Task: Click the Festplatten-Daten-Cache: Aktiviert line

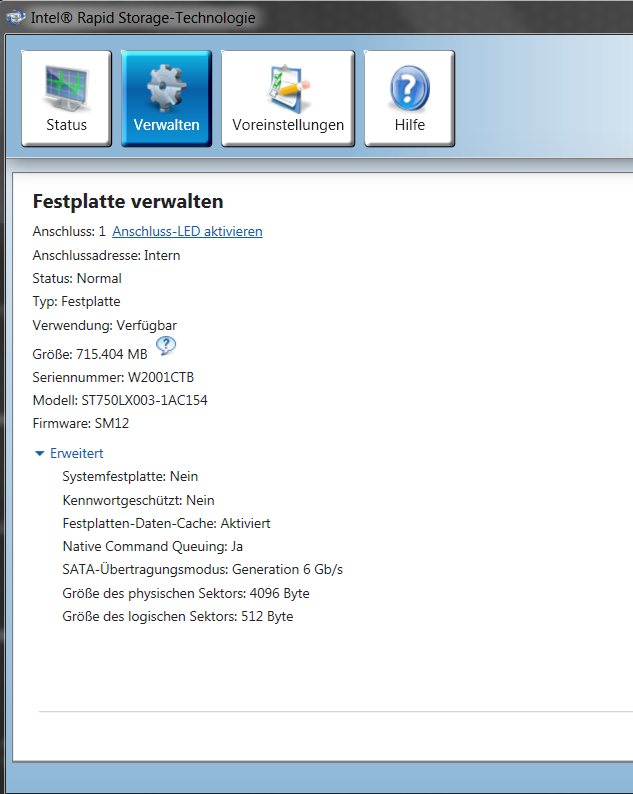Action: coord(167,523)
